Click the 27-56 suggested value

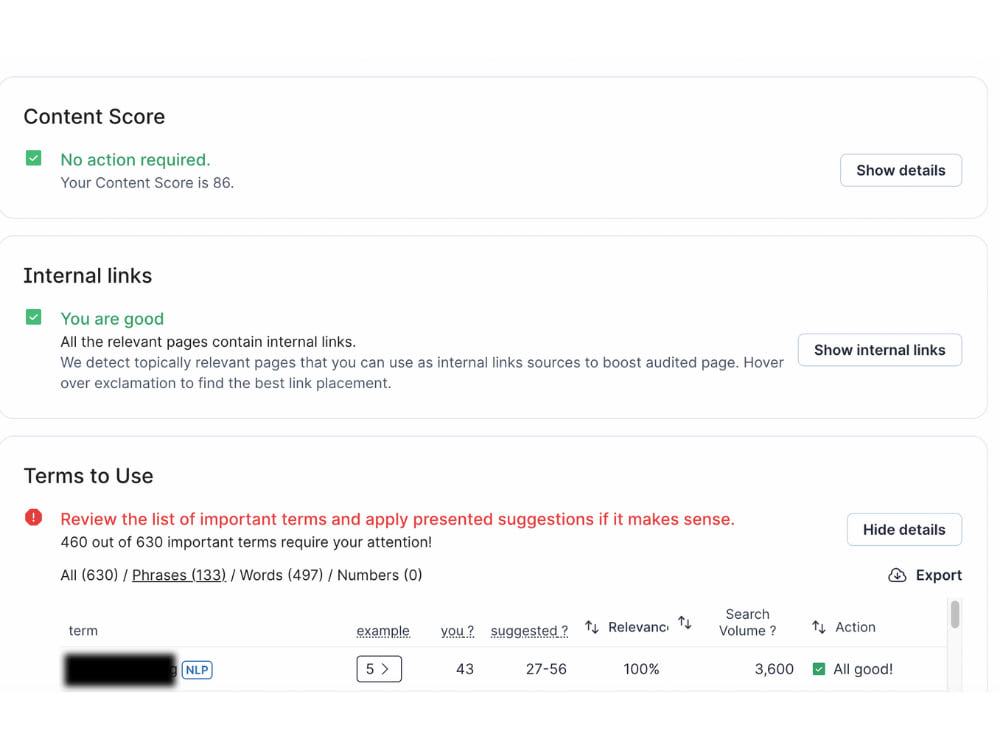pyautogui.click(x=546, y=669)
